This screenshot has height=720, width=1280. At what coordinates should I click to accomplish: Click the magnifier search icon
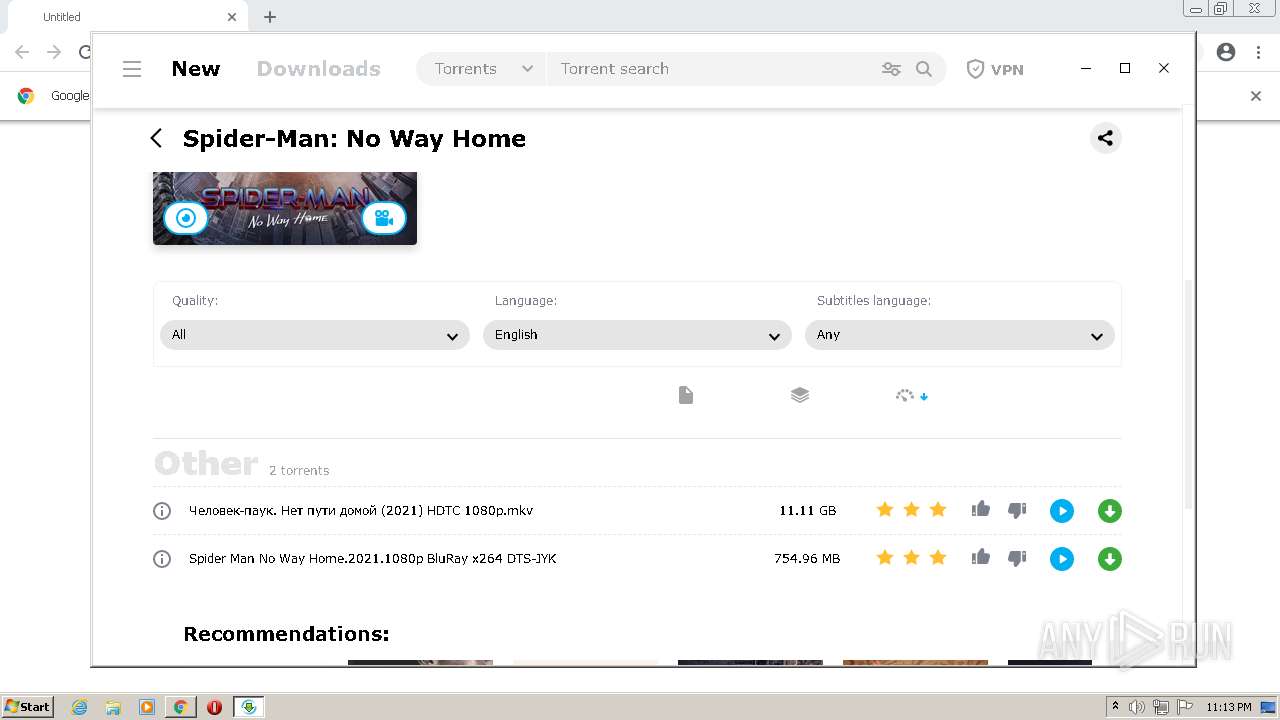pos(924,69)
